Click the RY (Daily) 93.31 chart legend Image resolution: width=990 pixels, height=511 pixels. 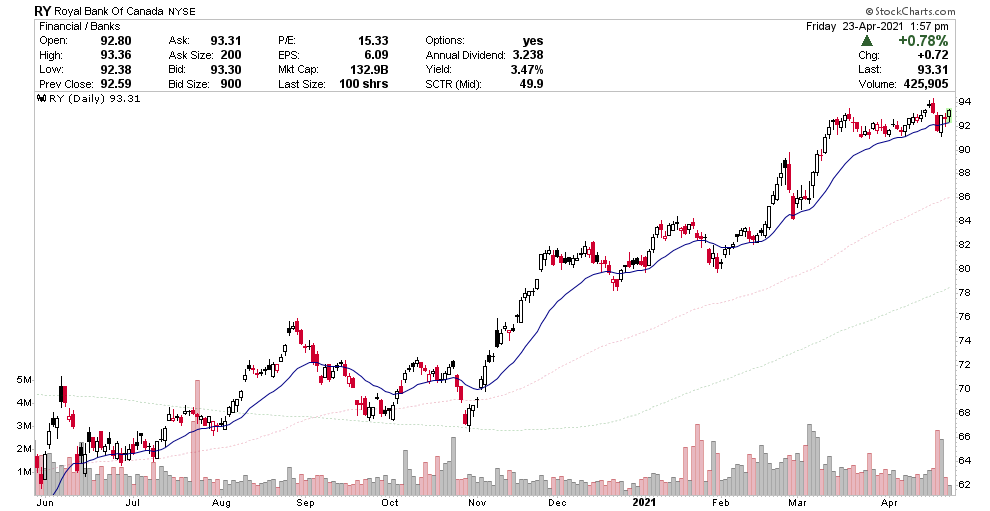(94, 99)
